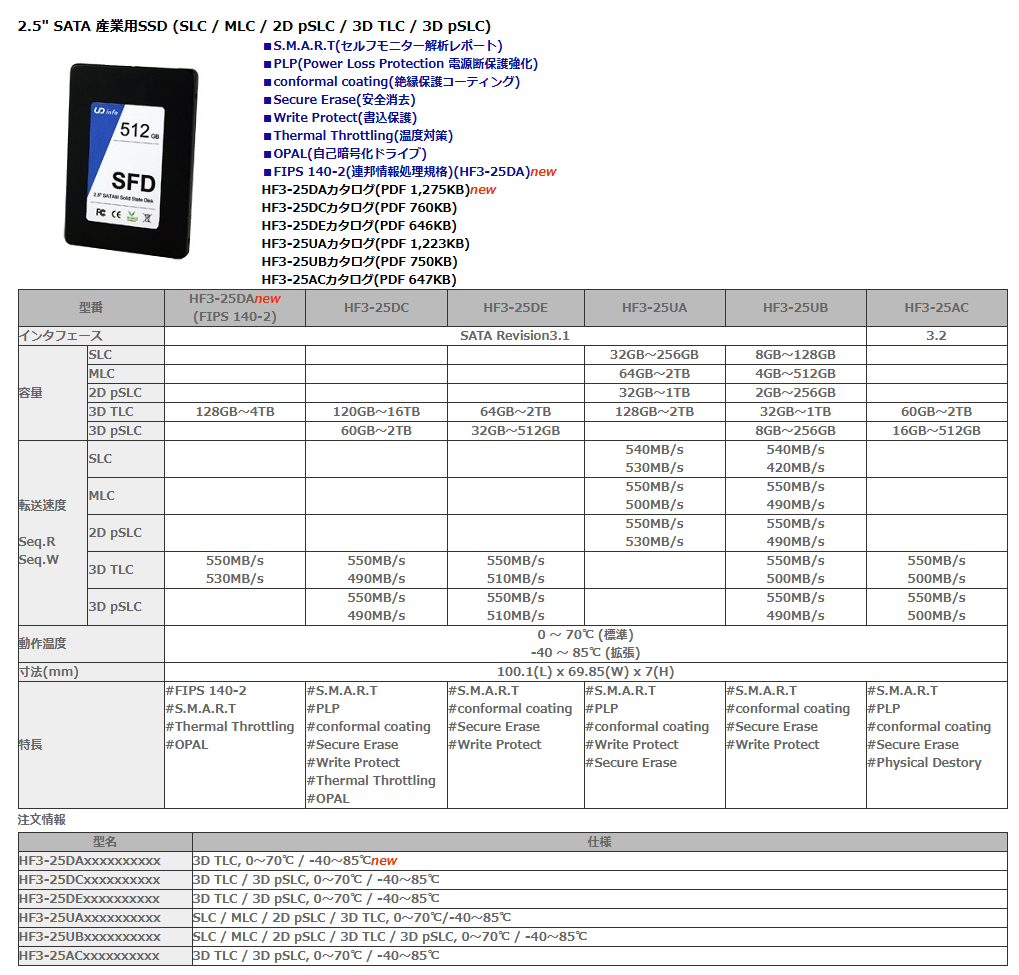The width and height of the screenshot is (1019, 975).
Task: Click the HF3-25DE column header
Action: [x=515, y=307]
